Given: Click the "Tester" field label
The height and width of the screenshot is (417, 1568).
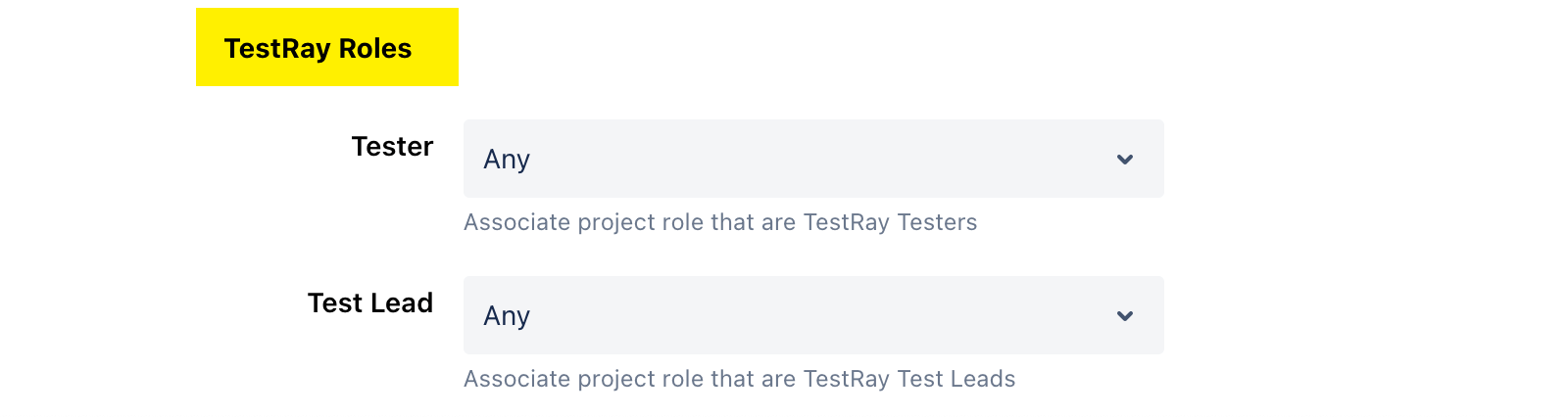Looking at the screenshot, I should 392,147.
